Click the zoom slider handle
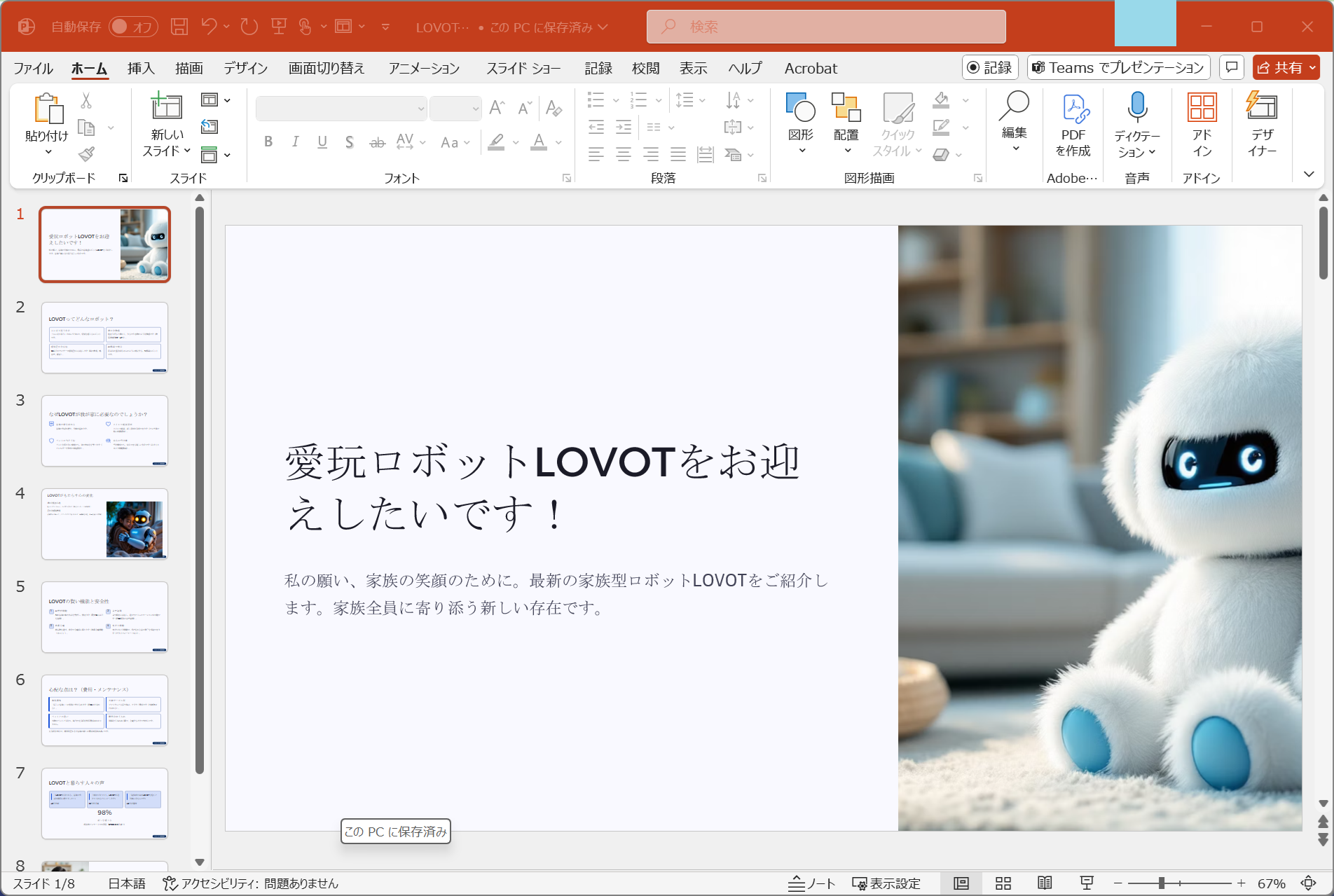Screen dimensions: 1334x896 1162,883
